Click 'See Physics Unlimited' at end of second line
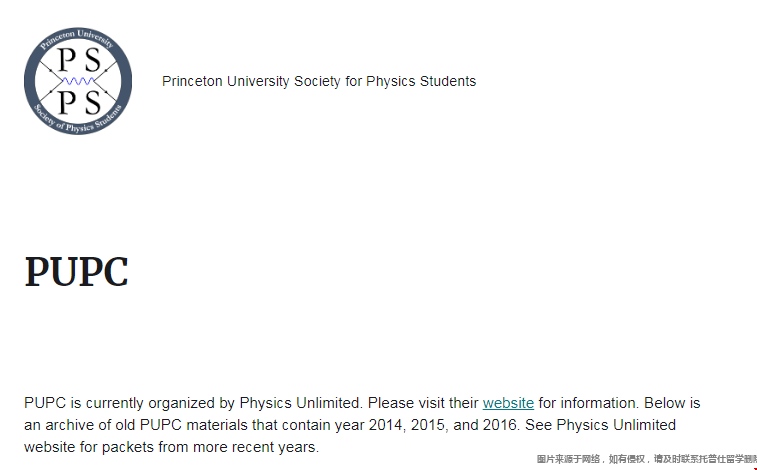The height and width of the screenshot is (470, 757). [601, 425]
